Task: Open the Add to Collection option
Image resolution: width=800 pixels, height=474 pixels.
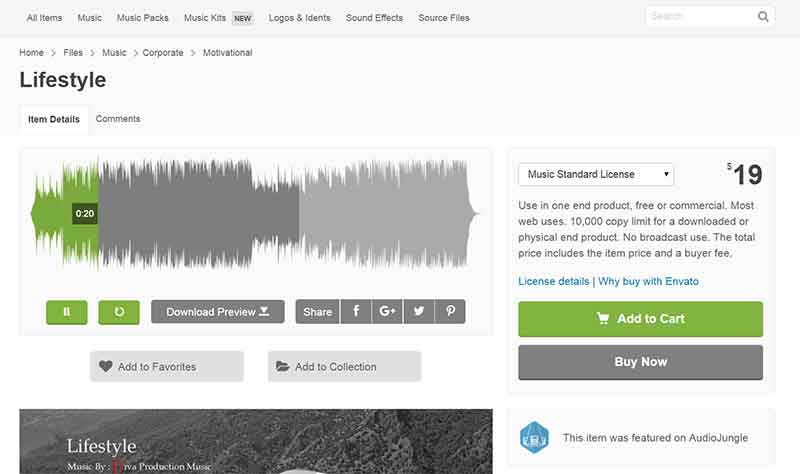Action: coord(345,367)
